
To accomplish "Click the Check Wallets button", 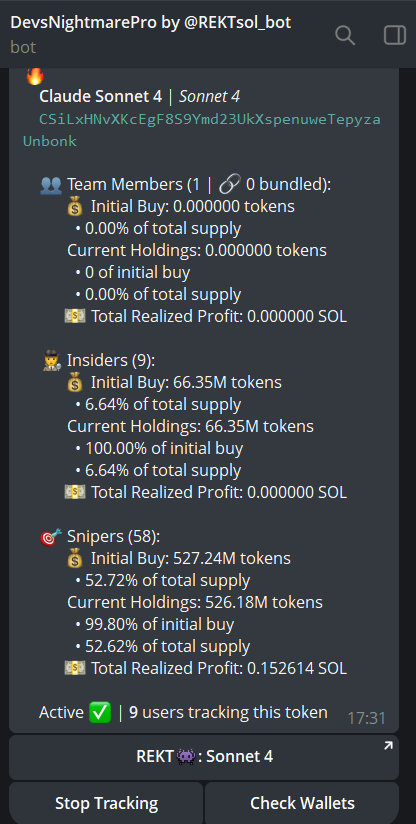I will pyautogui.click(x=302, y=803).
